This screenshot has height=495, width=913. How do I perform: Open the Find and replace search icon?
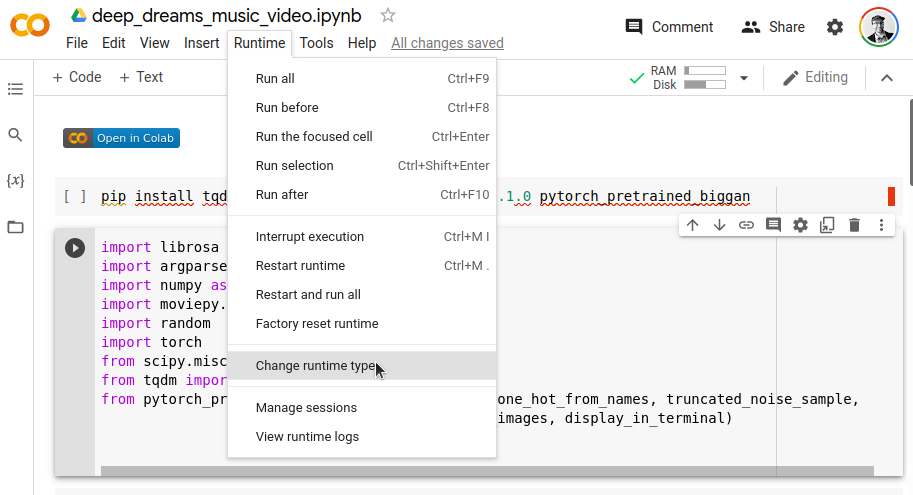[x=16, y=135]
